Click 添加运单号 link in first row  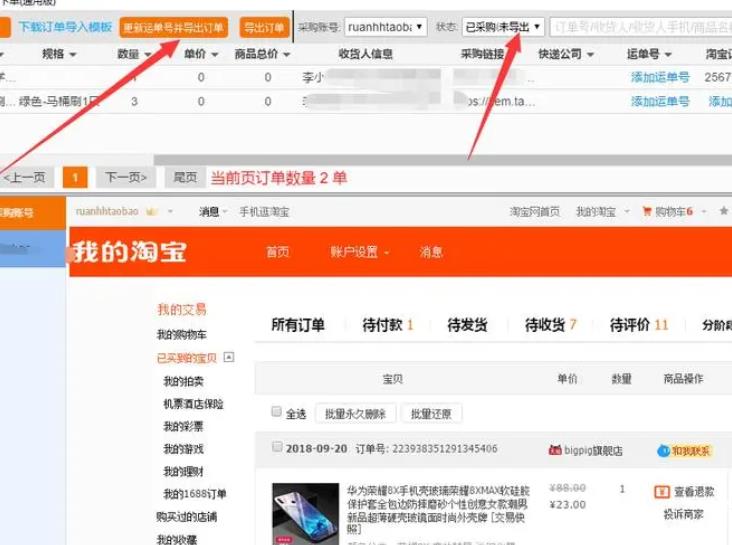(x=660, y=76)
